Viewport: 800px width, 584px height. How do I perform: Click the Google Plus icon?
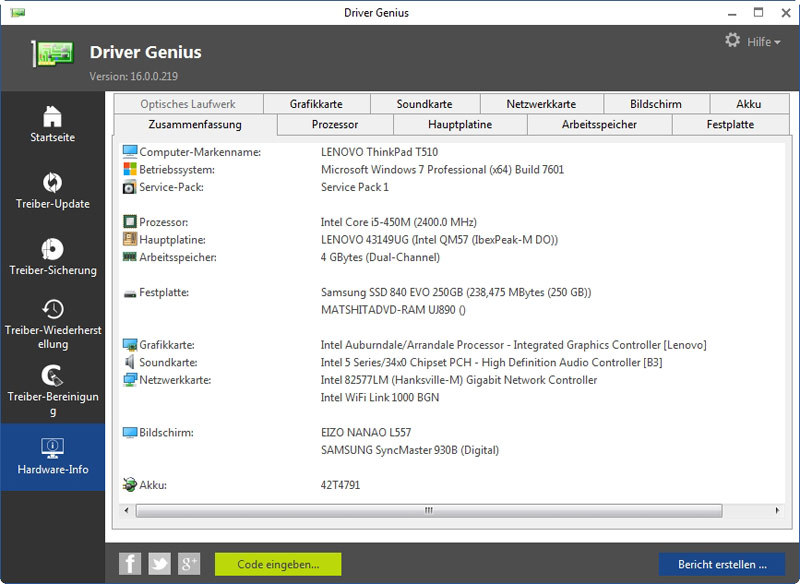pyautogui.click(x=189, y=564)
